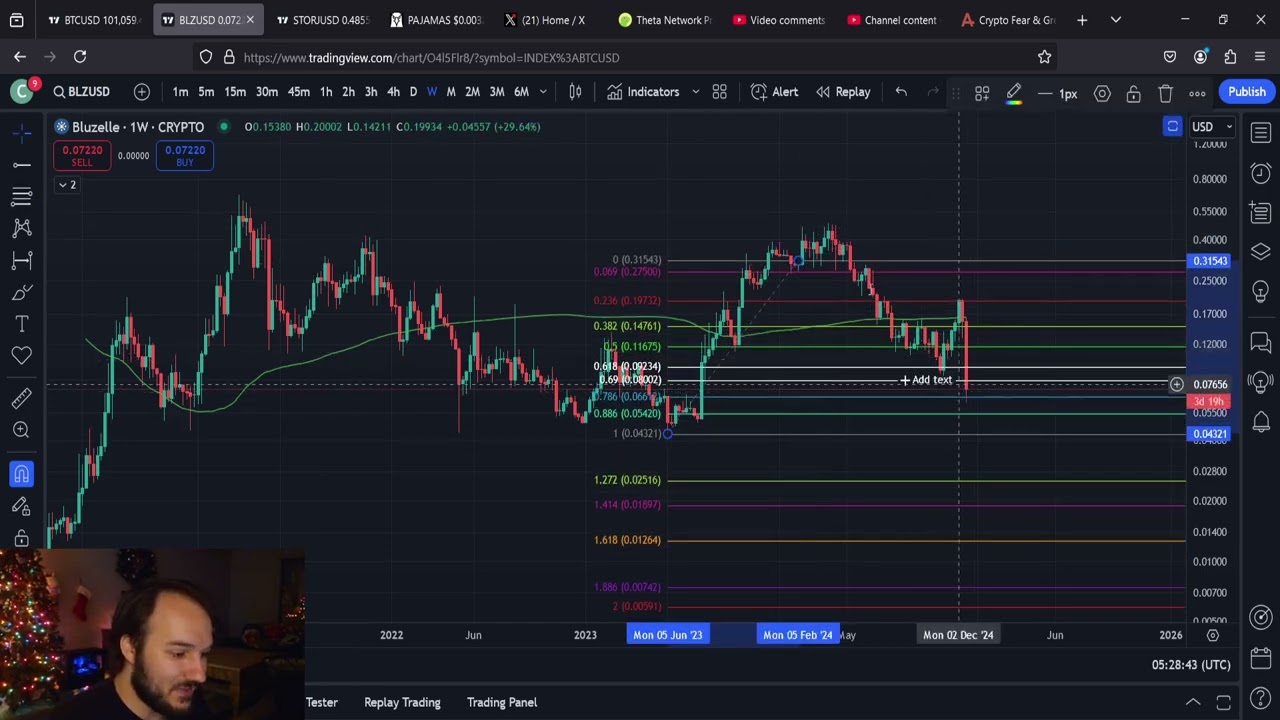This screenshot has height=720, width=1280.
Task: Switch to the 4h timeframe
Action: click(x=393, y=92)
